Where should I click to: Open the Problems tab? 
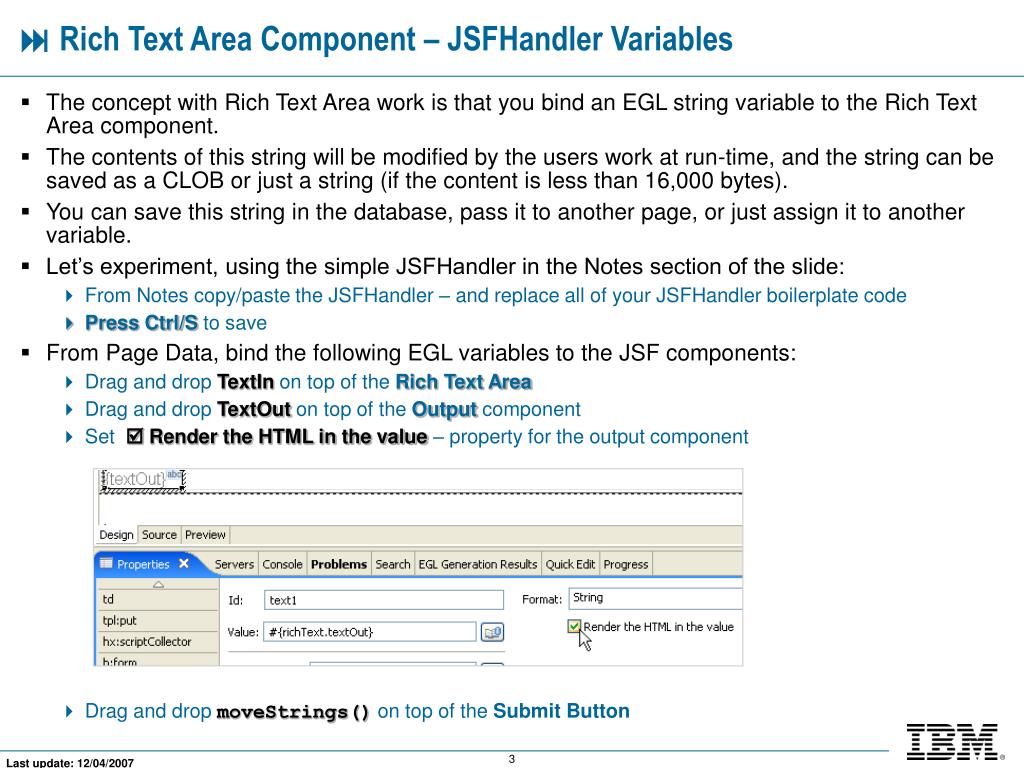click(x=338, y=564)
